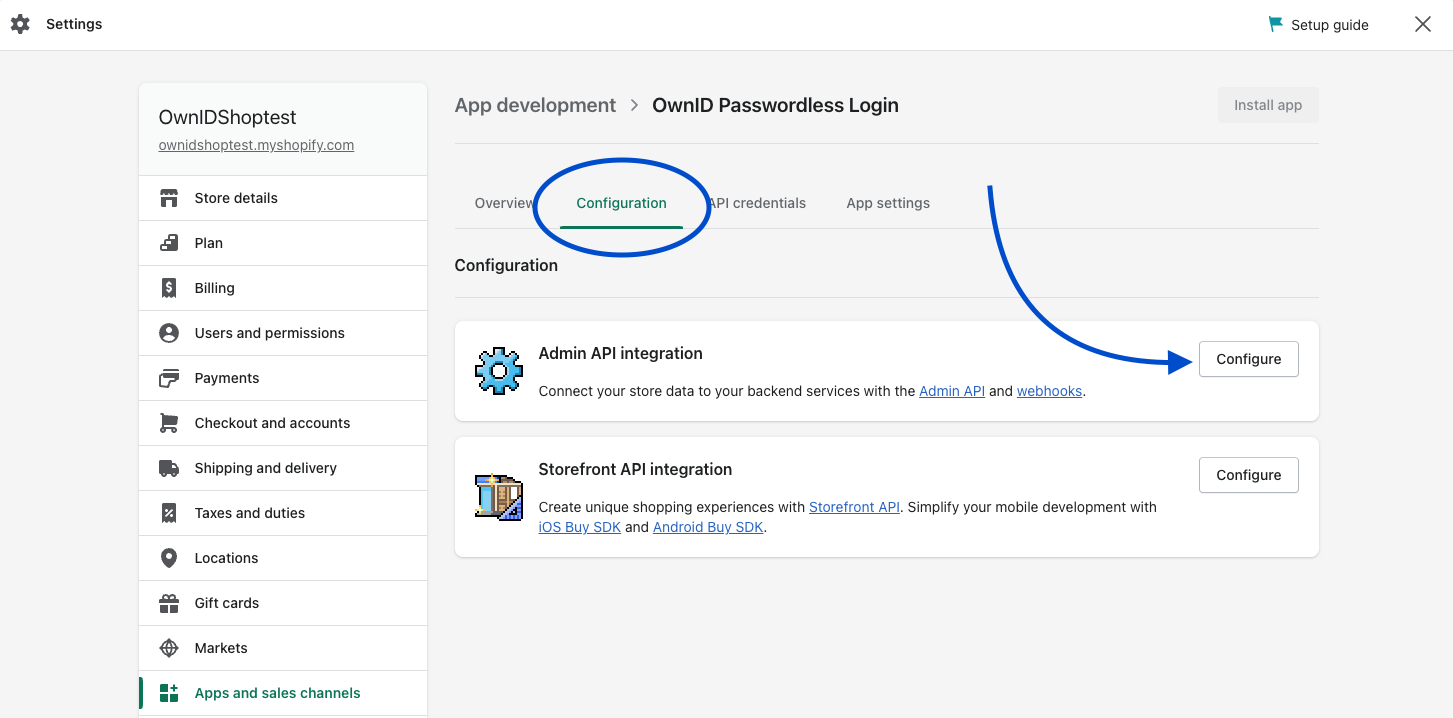1453x718 pixels.
Task: Click the webhooks link
Action: click(x=1049, y=391)
